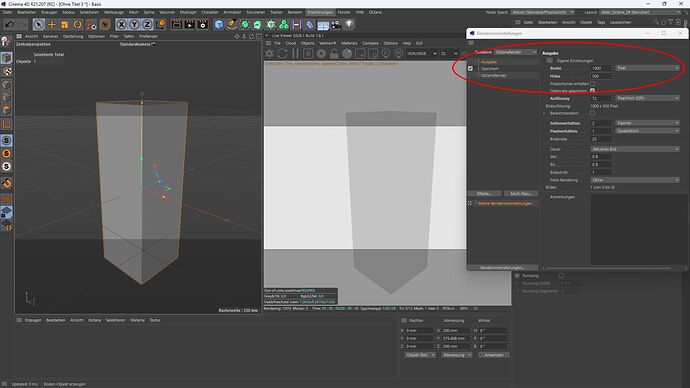Open the HDR/sRGB color space dropdown

422,54
